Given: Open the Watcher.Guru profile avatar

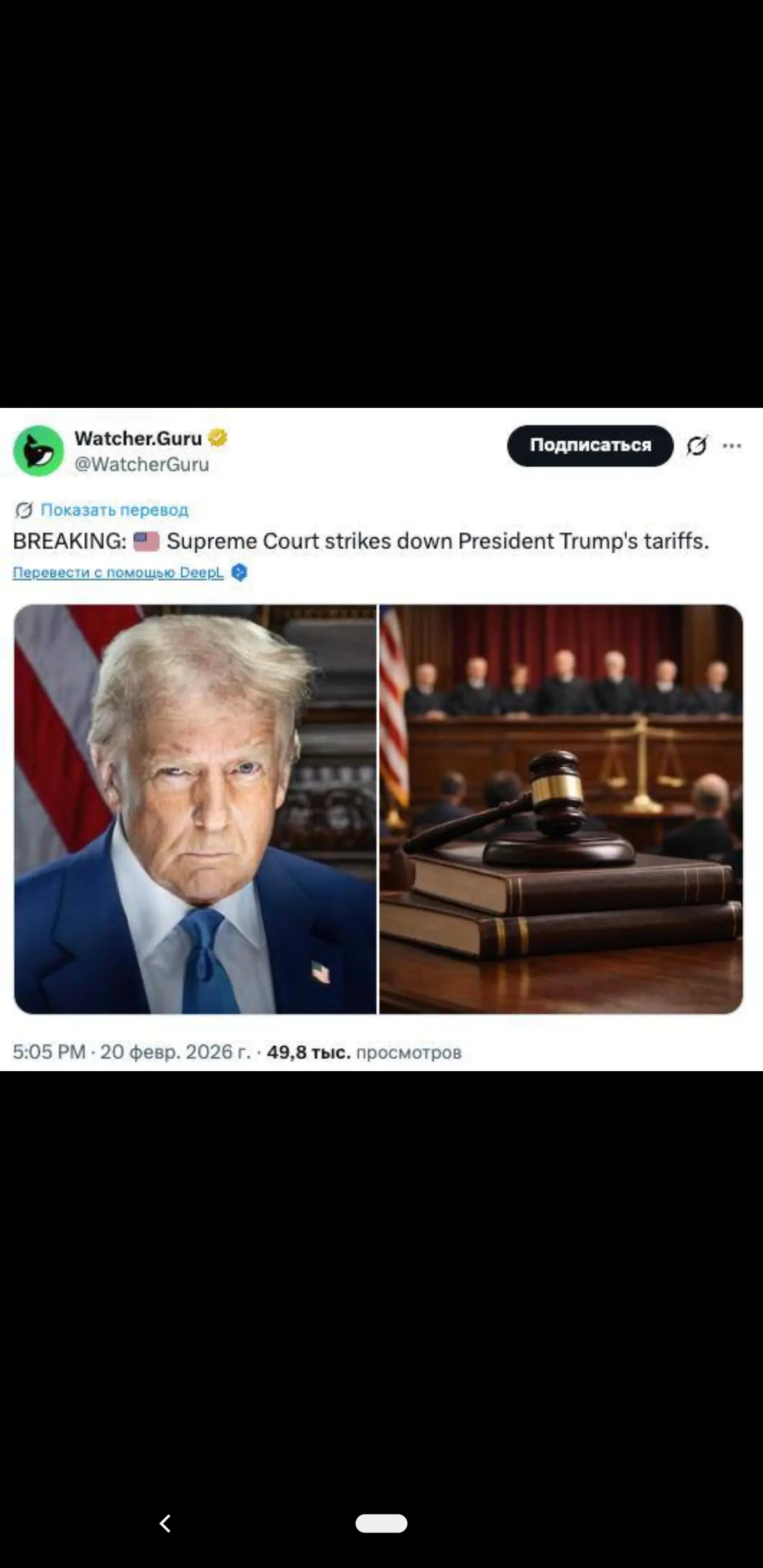Looking at the screenshot, I should (38, 450).
